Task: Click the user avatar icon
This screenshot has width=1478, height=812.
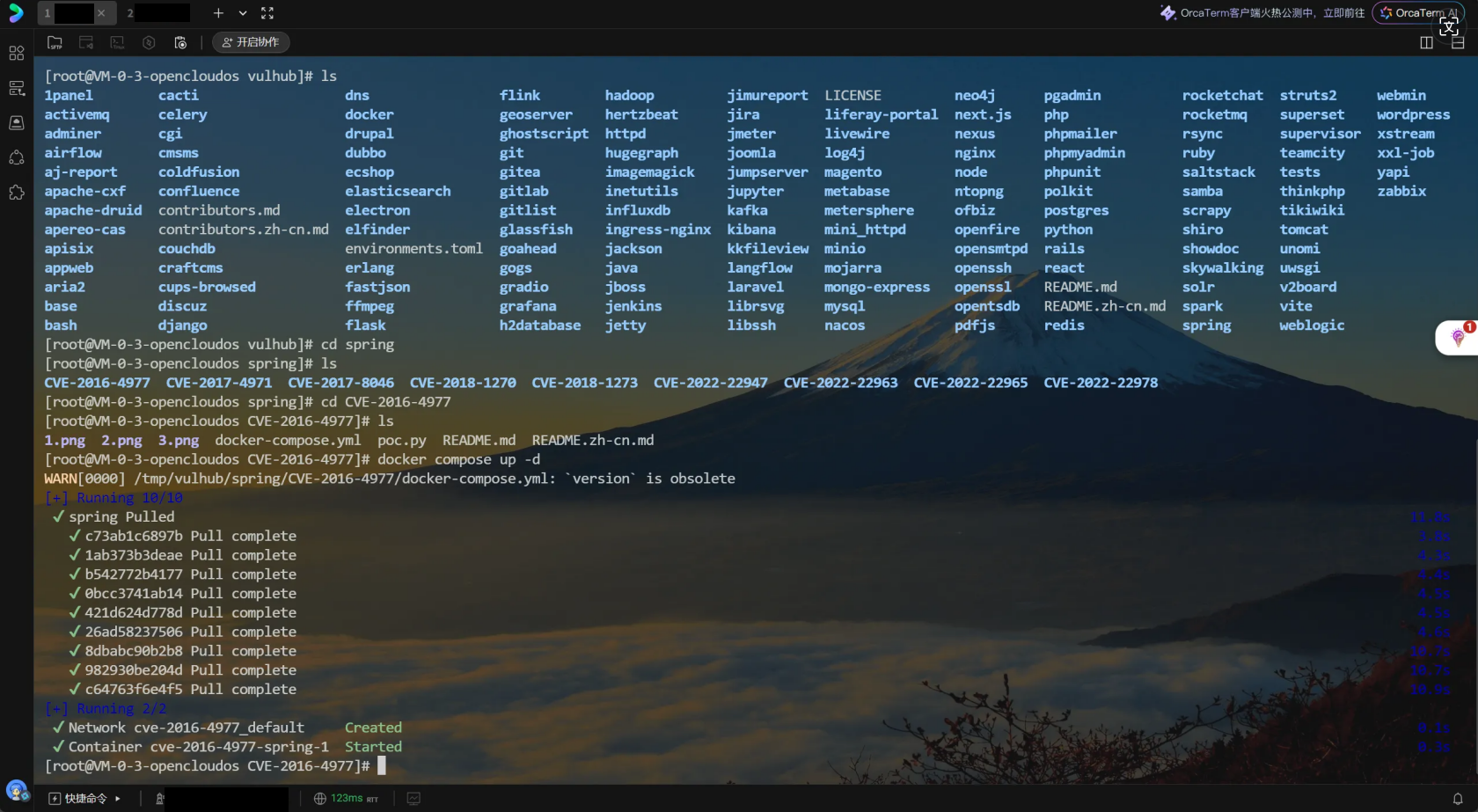Action: point(17,790)
